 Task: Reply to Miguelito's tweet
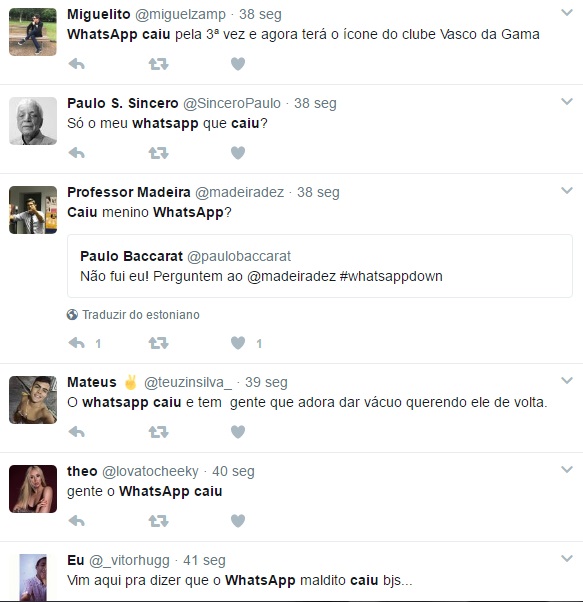tap(77, 64)
